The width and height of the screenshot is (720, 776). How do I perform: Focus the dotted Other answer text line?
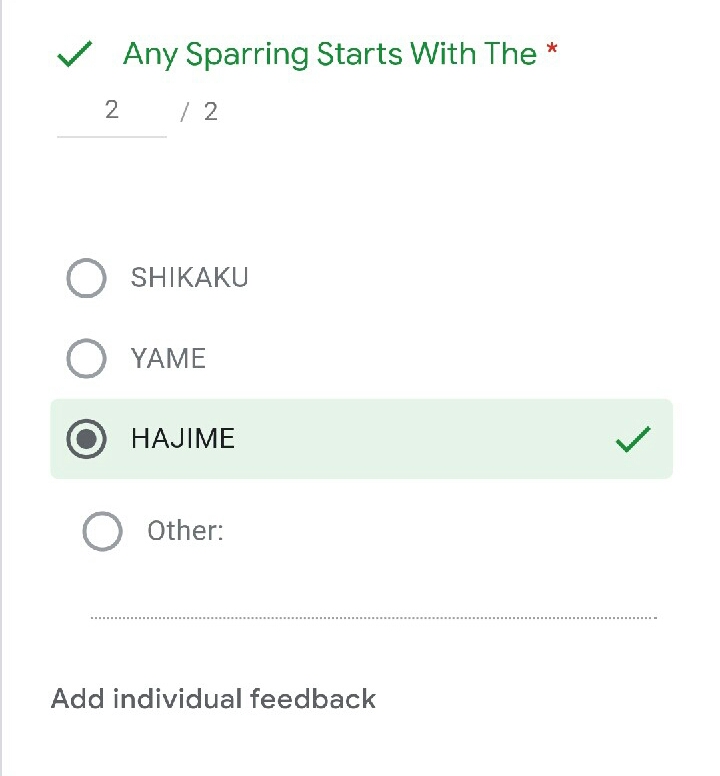[x=373, y=617]
